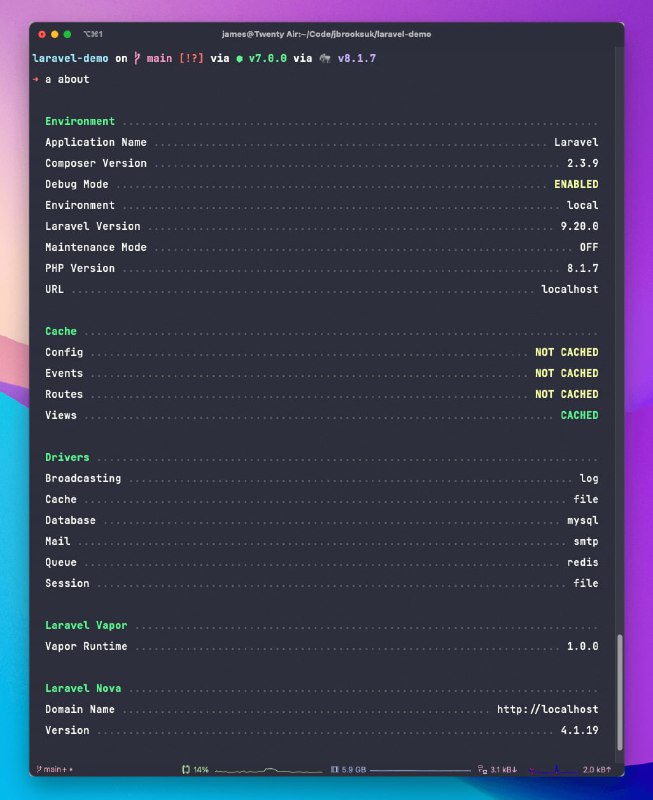
Task: Close the terminal window with red button
Action: 42,34
